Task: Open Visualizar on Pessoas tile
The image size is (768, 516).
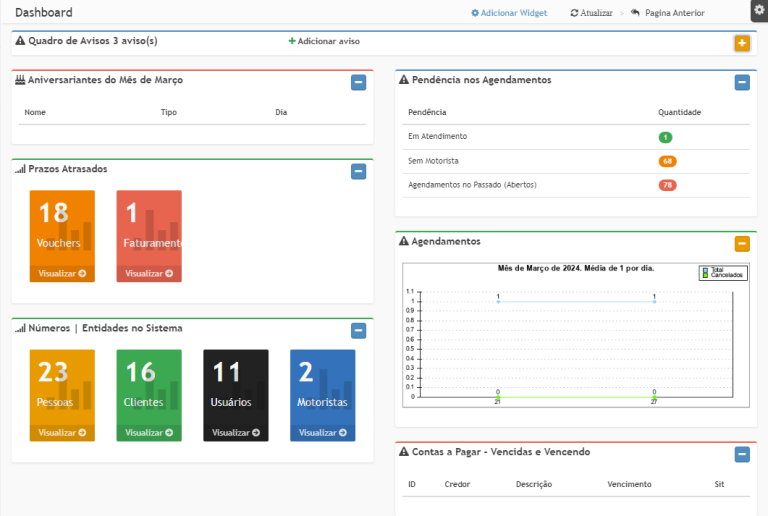Action: 62,433
